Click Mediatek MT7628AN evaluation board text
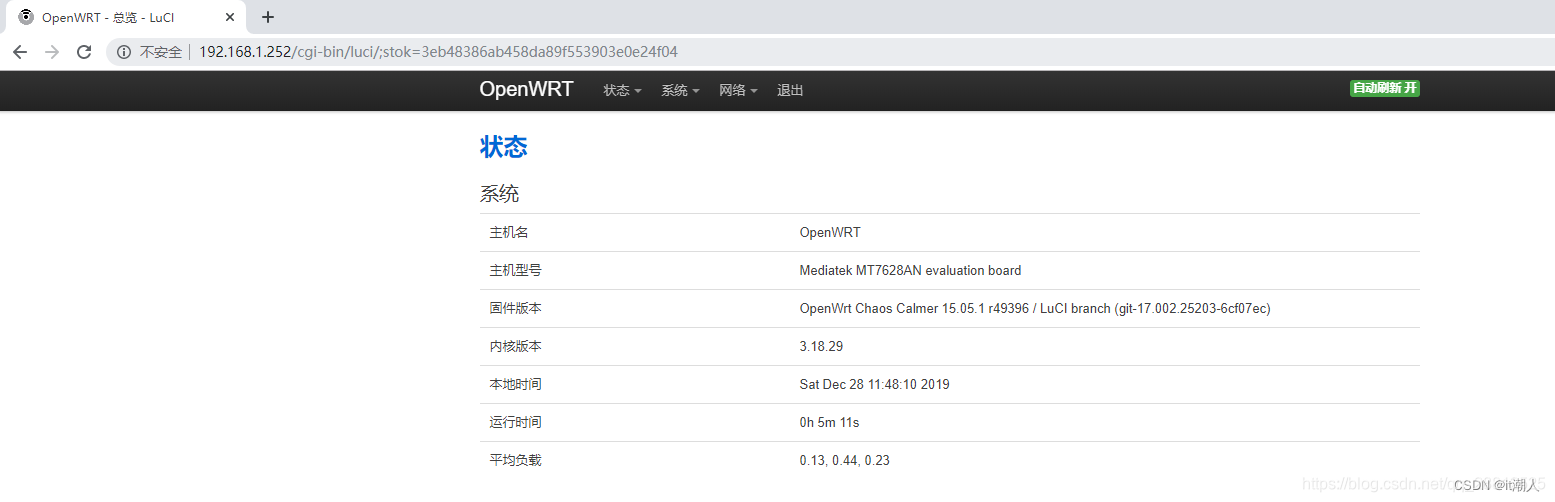Screen dimensions: 1555x502 pyautogui.click(x=910, y=270)
